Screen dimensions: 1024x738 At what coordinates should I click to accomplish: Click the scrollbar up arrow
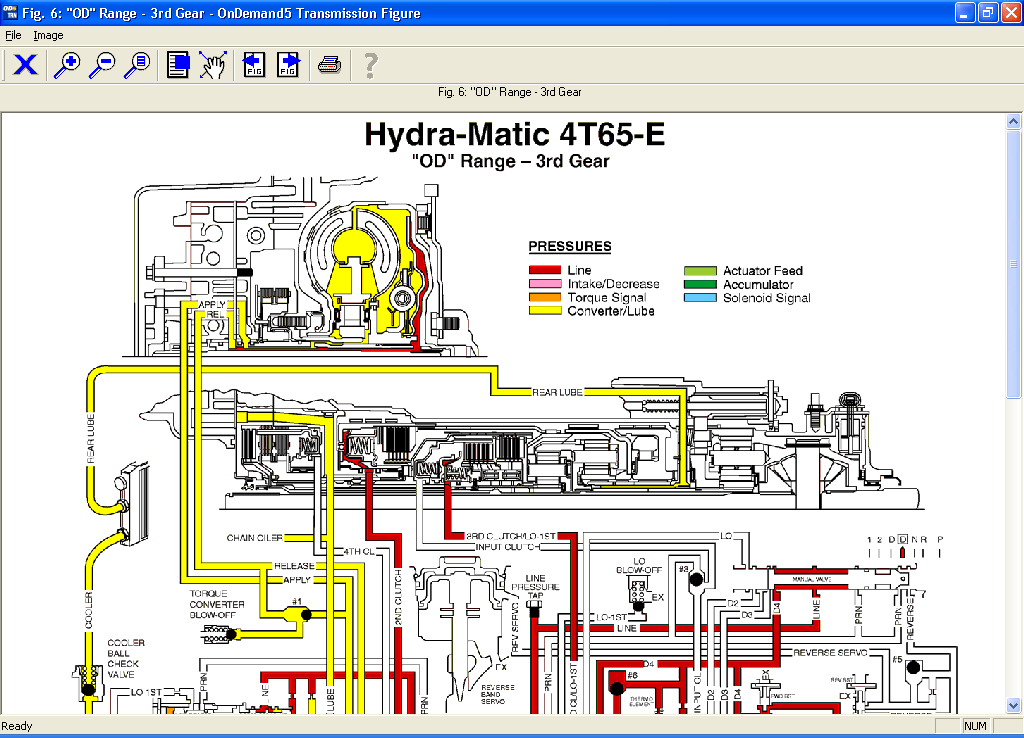1013,121
